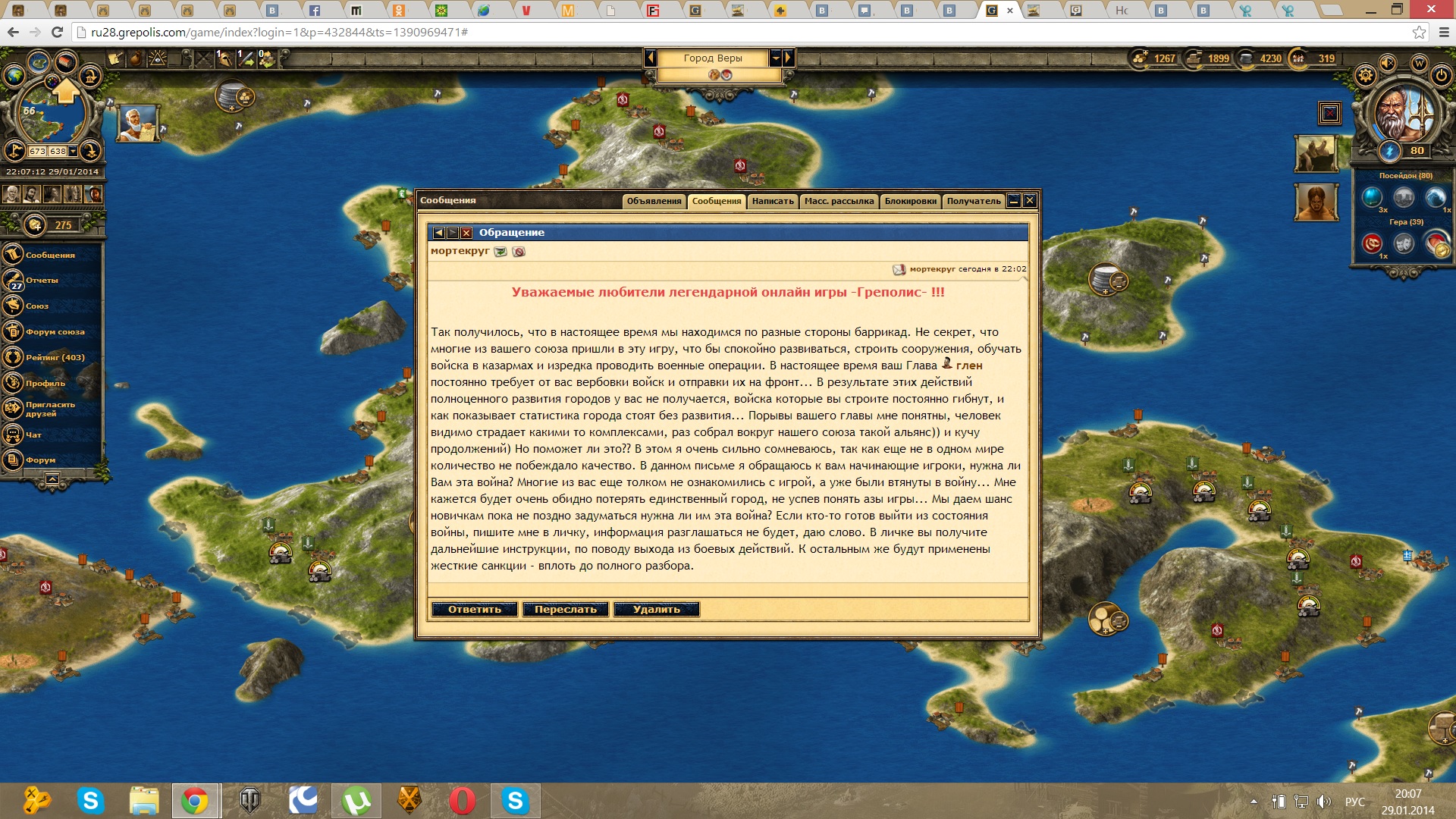
Task: Open Форум союза menu item
Action: [x=50, y=331]
